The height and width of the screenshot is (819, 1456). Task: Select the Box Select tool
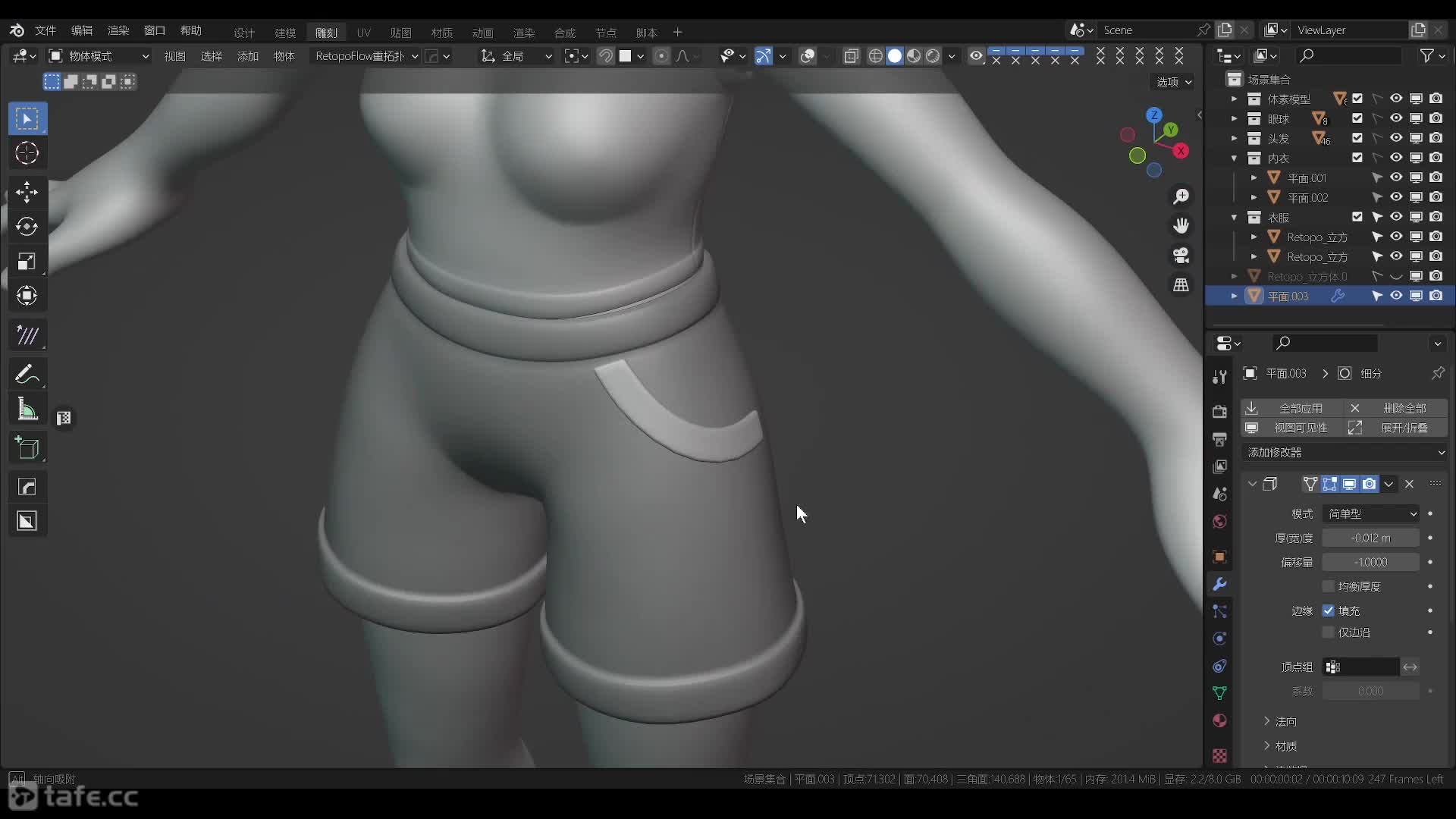pyautogui.click(x=27, y=119)
